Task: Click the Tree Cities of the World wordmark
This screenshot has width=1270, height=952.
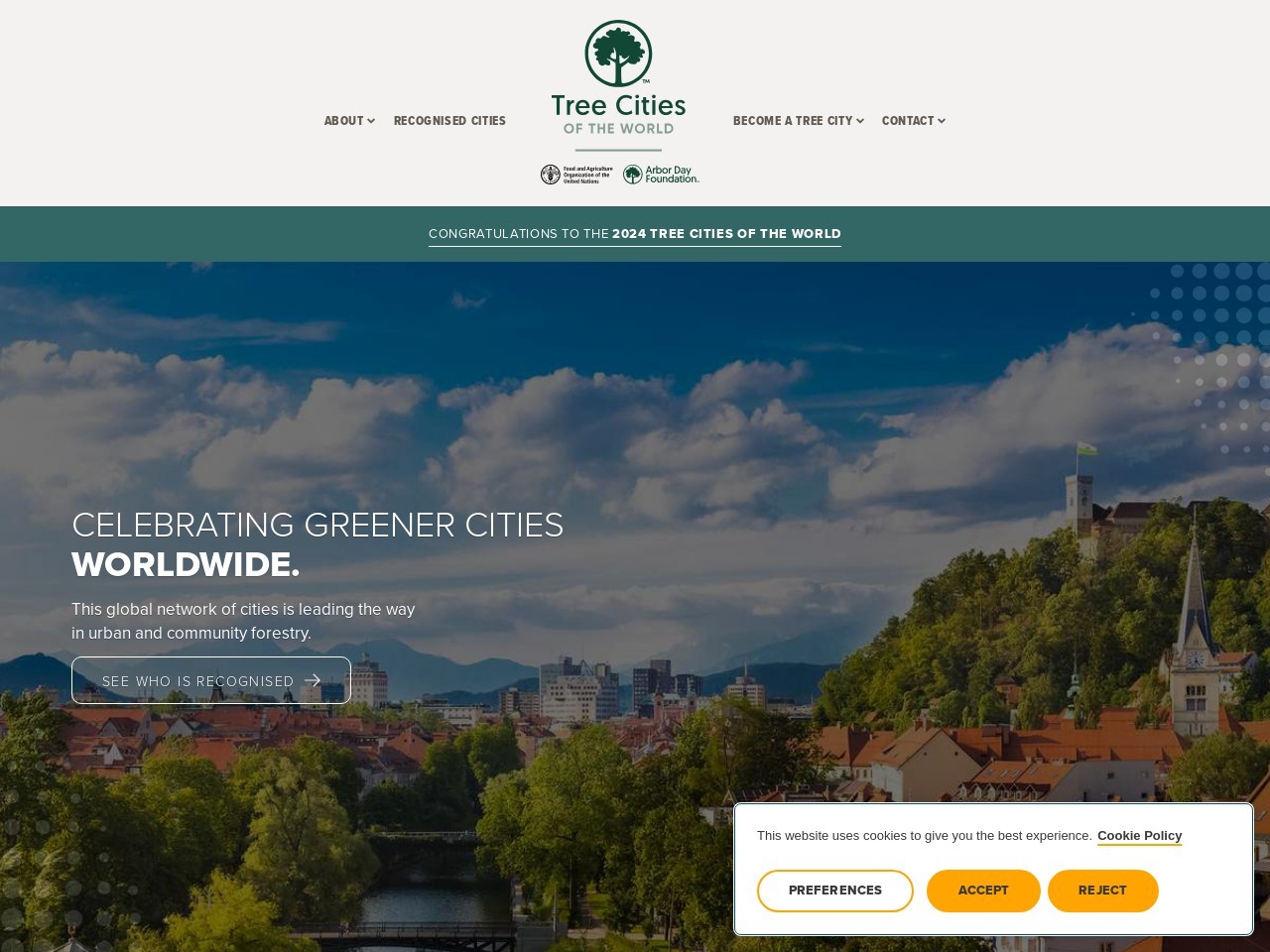Action: click(618, 114)
